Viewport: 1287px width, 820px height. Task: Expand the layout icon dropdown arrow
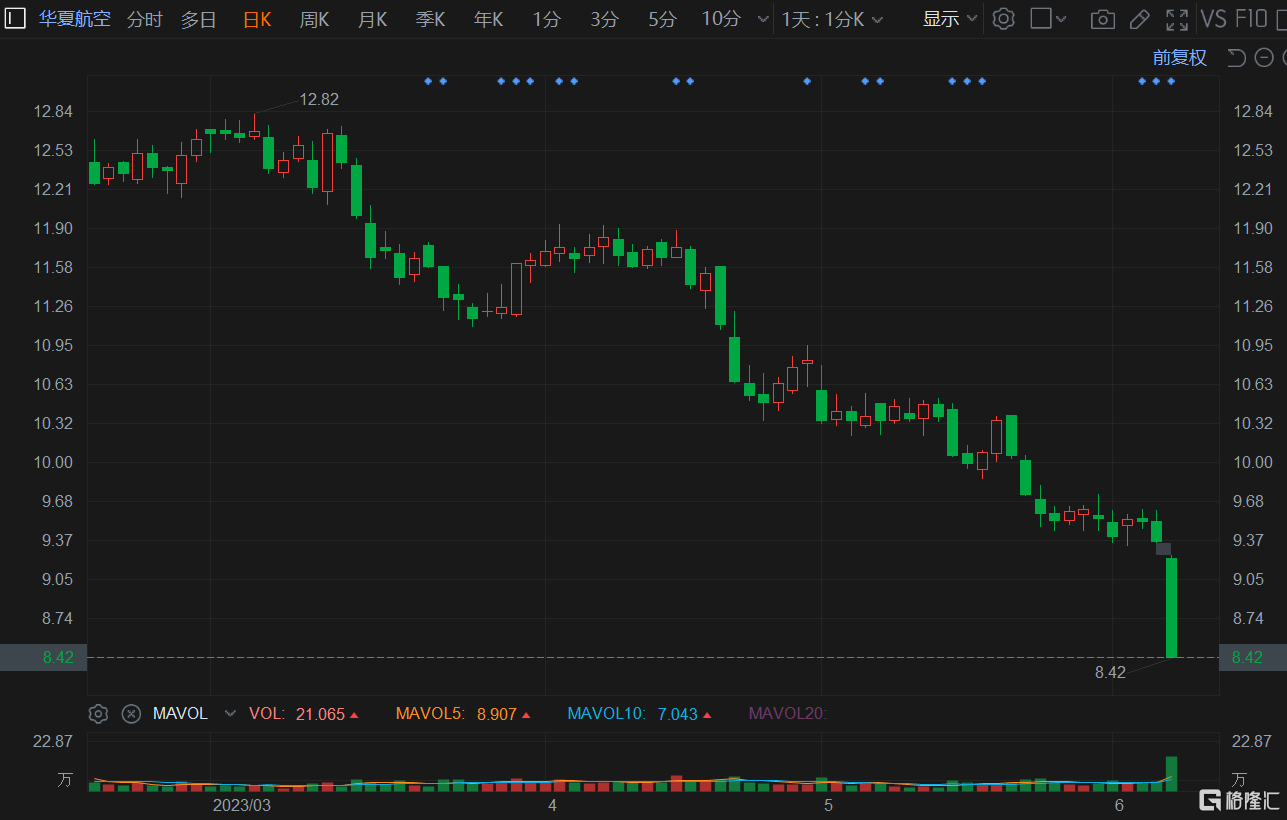pyautogui.click(x=1061, y=19)
